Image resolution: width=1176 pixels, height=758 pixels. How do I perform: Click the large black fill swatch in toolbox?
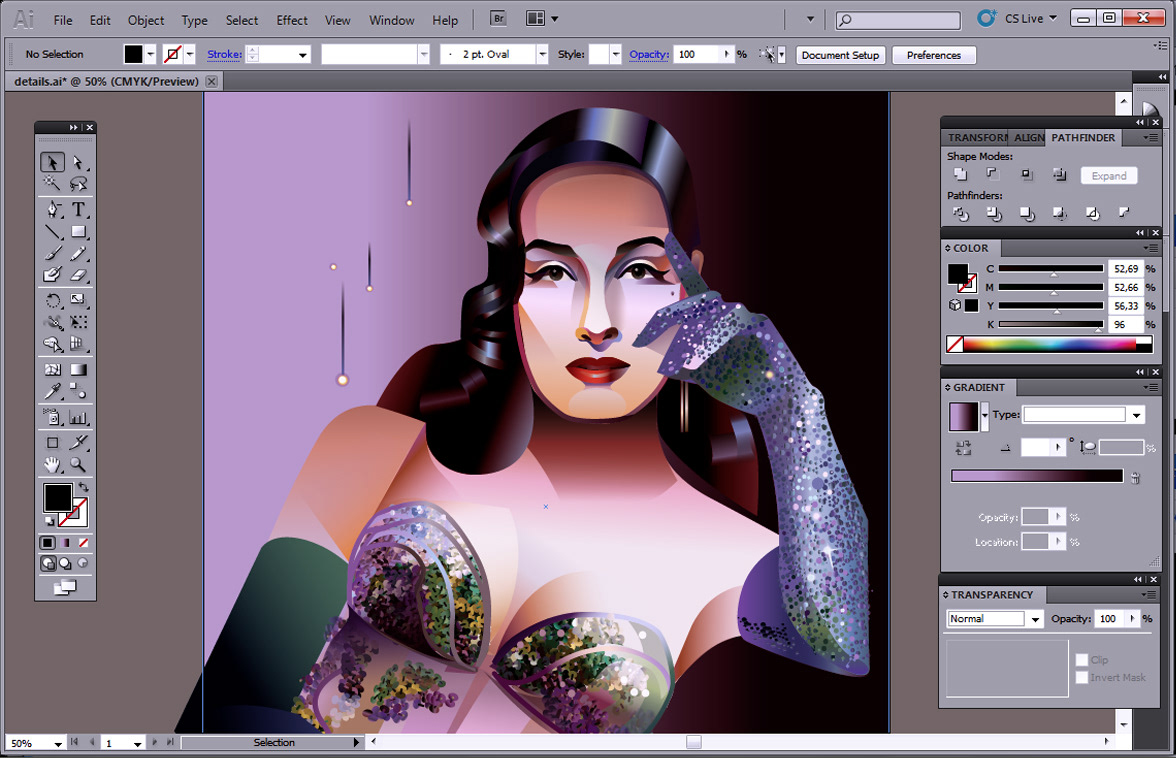point(57,498)
